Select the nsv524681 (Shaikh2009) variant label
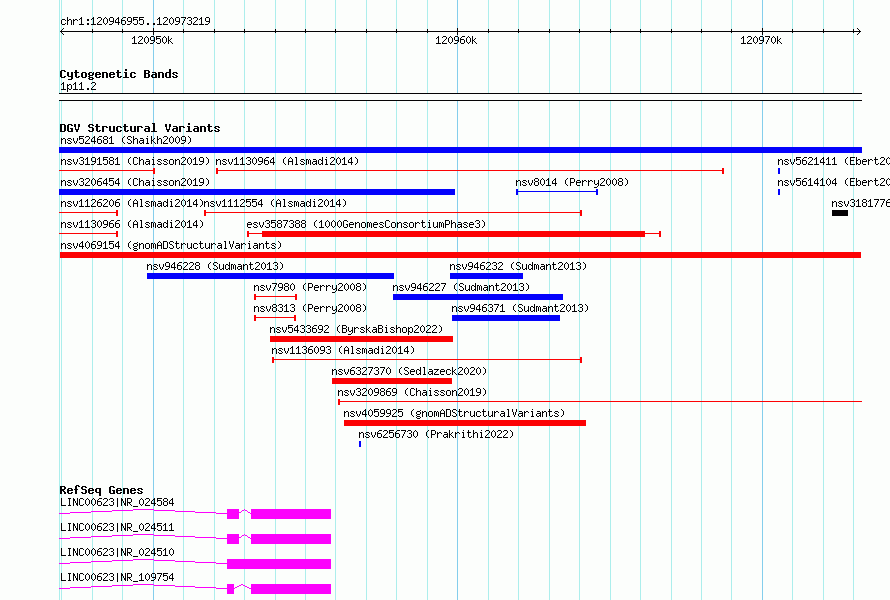The image size is (890, 600). 126,140
